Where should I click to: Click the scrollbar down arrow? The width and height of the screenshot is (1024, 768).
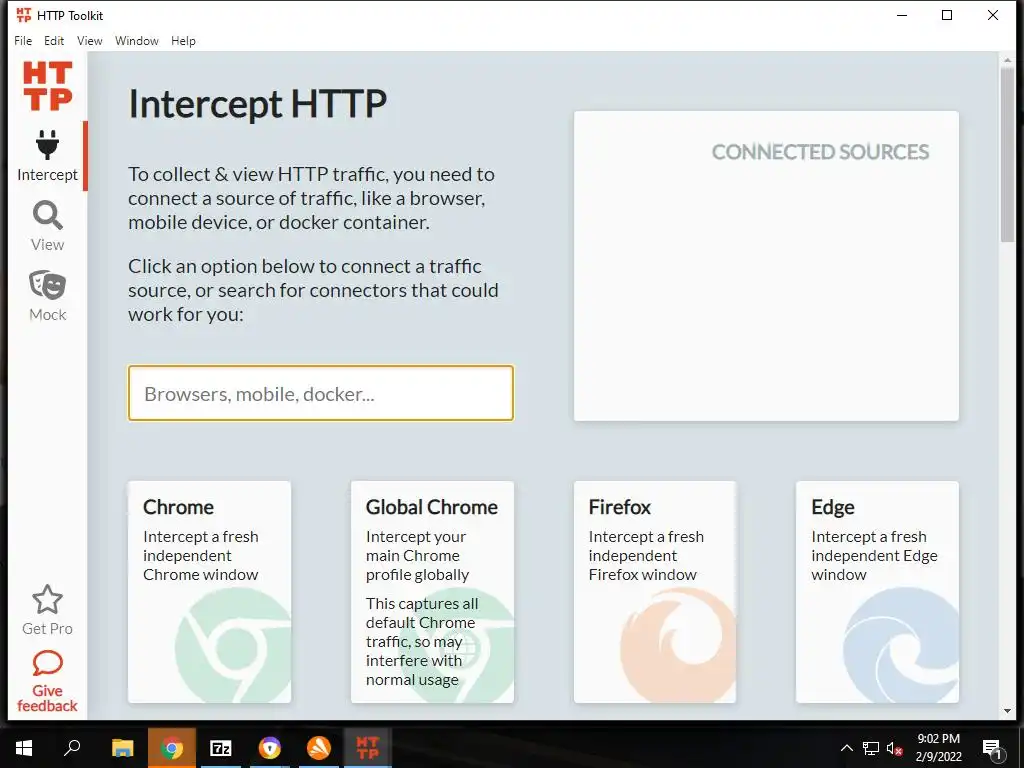(1007, 711)
